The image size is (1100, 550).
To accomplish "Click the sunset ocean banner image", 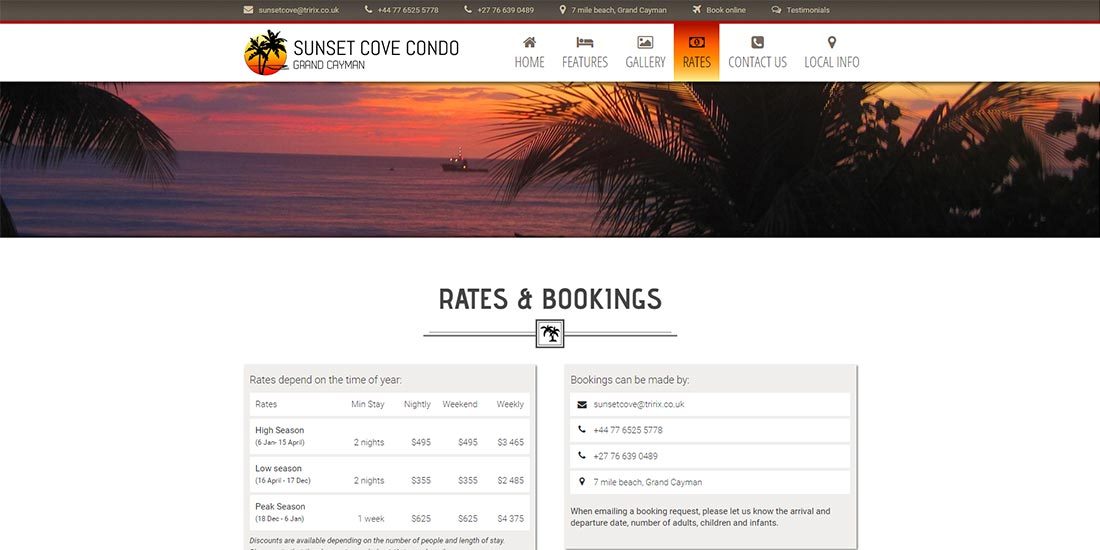I will pos(550,159).
